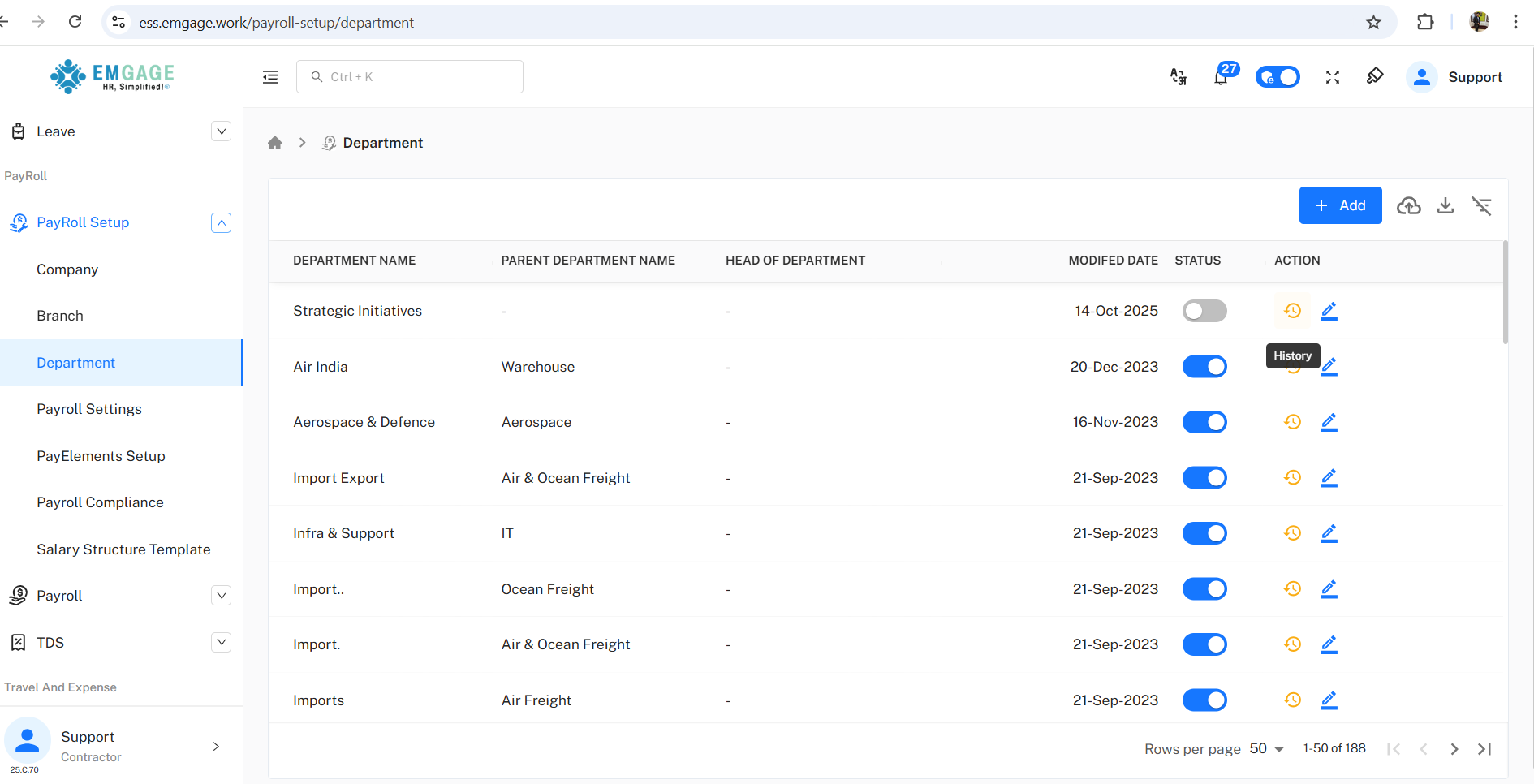Download department list using download icon
Viewport: 1534px width, 784px height.
point(1446,206)
